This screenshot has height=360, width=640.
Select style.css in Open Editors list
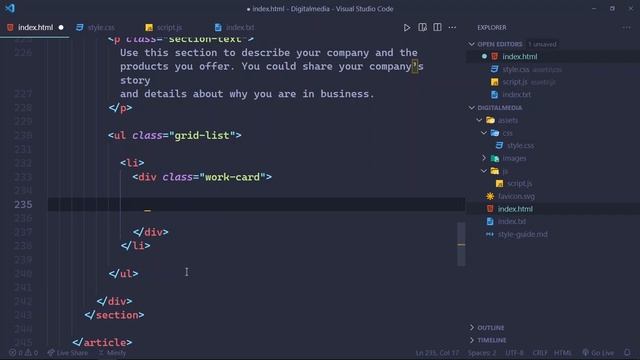tap(515, 69)
